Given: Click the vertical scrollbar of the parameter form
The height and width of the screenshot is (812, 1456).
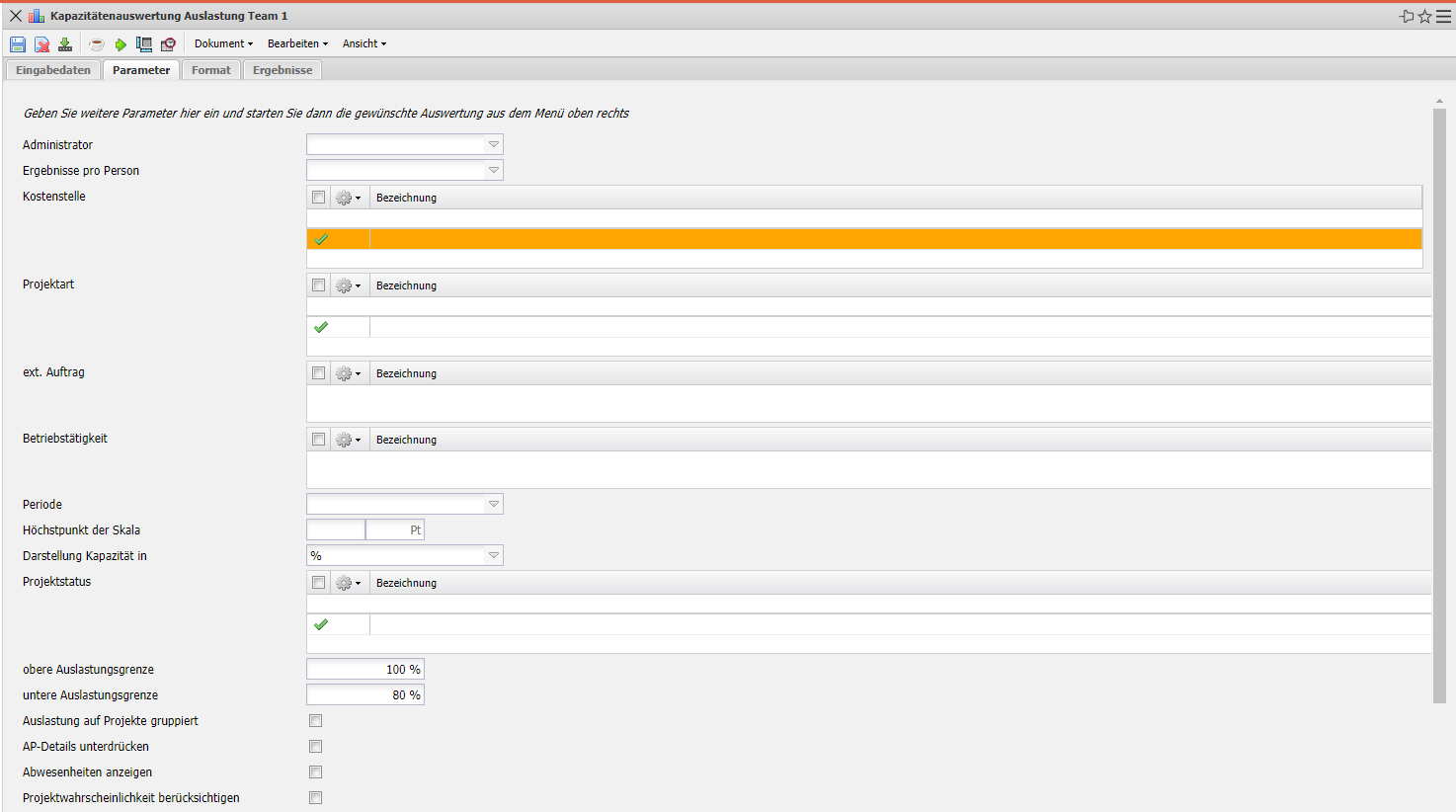Looking at the screenshot, I should [1439, 405].
